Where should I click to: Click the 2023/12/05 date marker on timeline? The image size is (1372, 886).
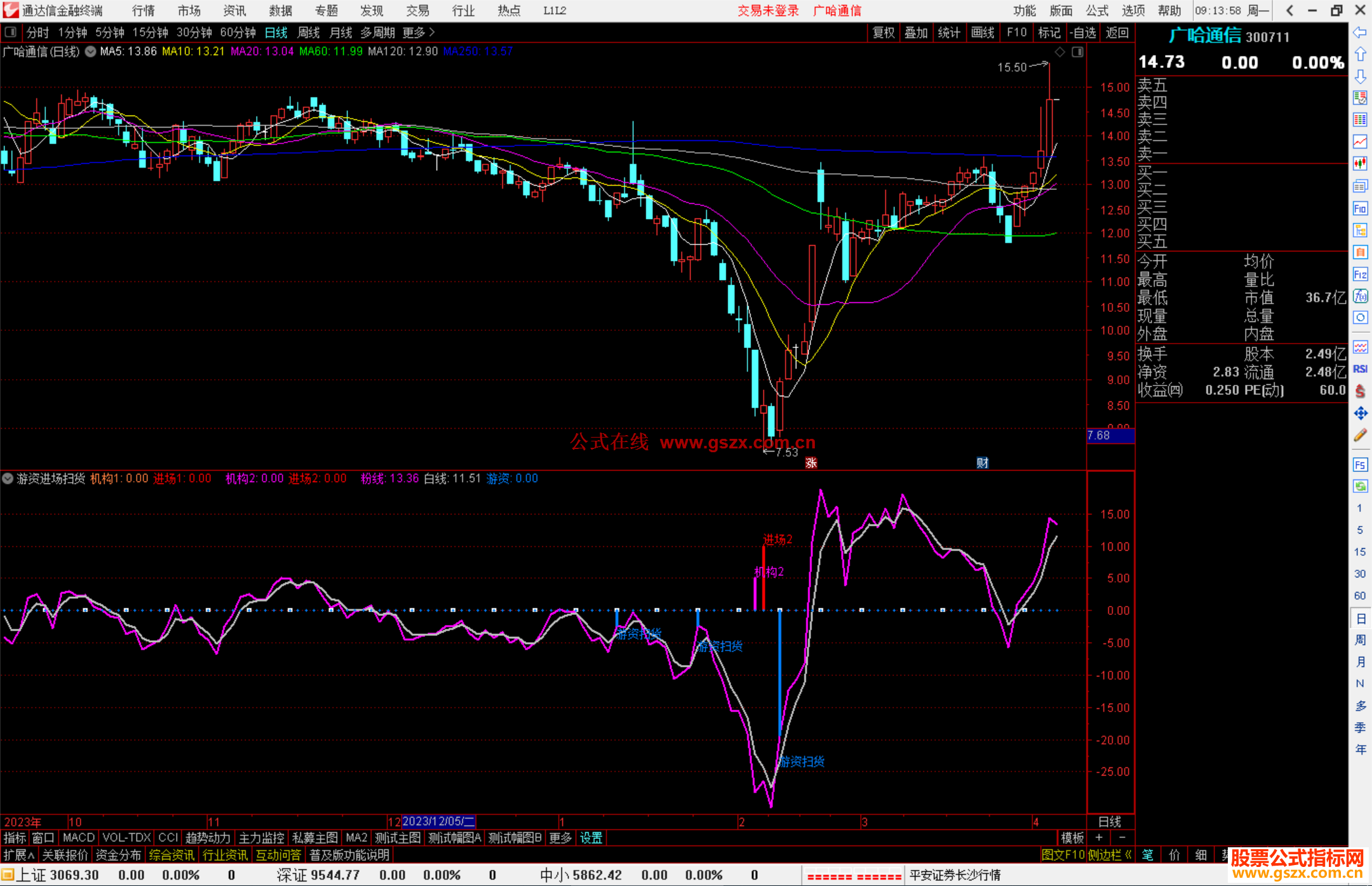438,821
